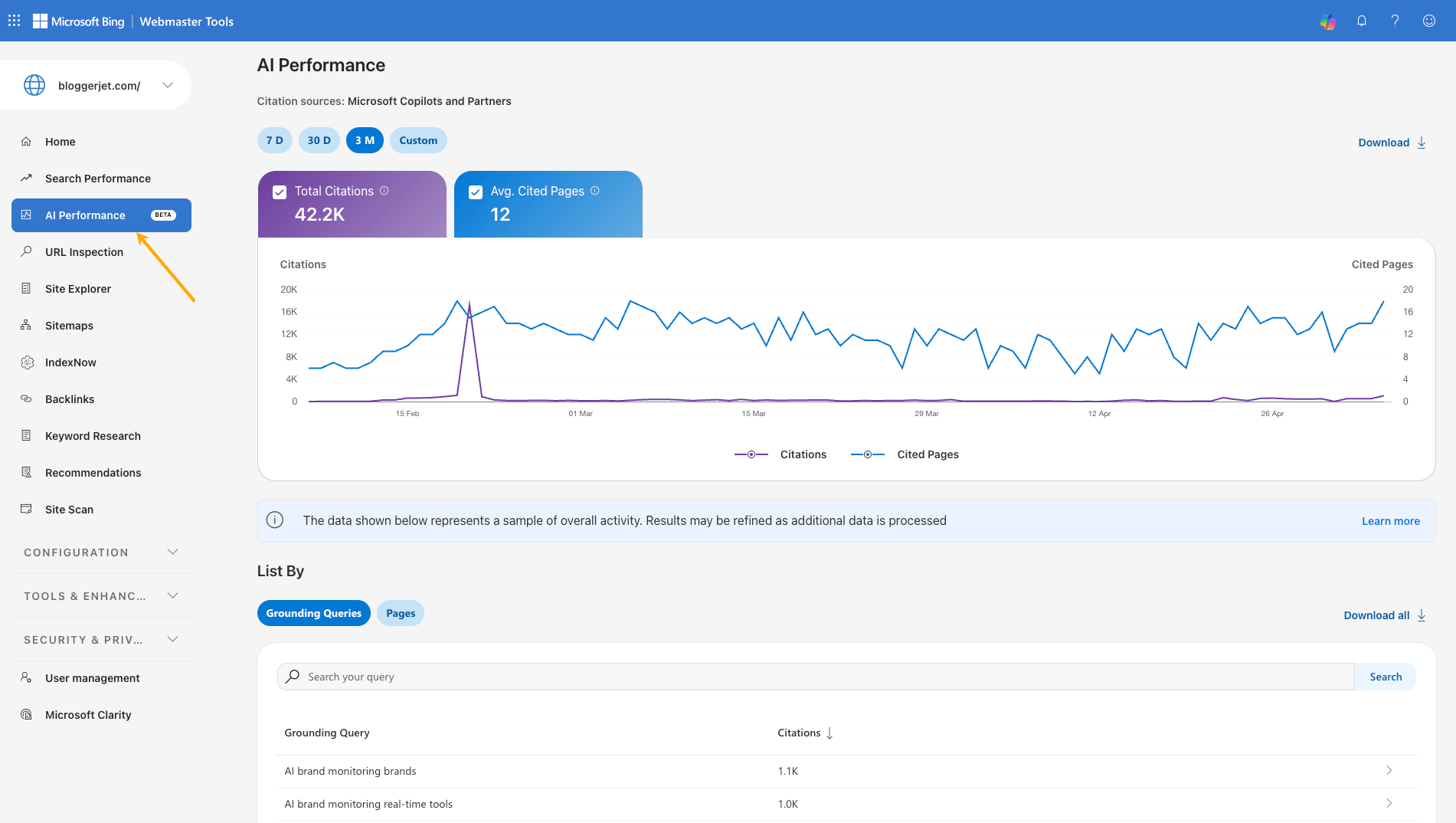
Task: Click the Microsoft Bing logo
Action: [x=78, y=21]
